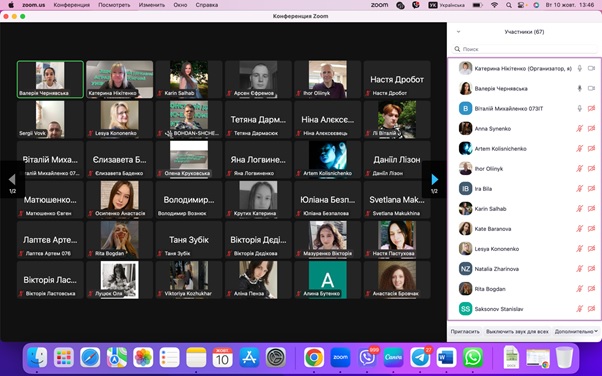
Task: Open the Дополнительно dropdown
Action: coord(576,331)
